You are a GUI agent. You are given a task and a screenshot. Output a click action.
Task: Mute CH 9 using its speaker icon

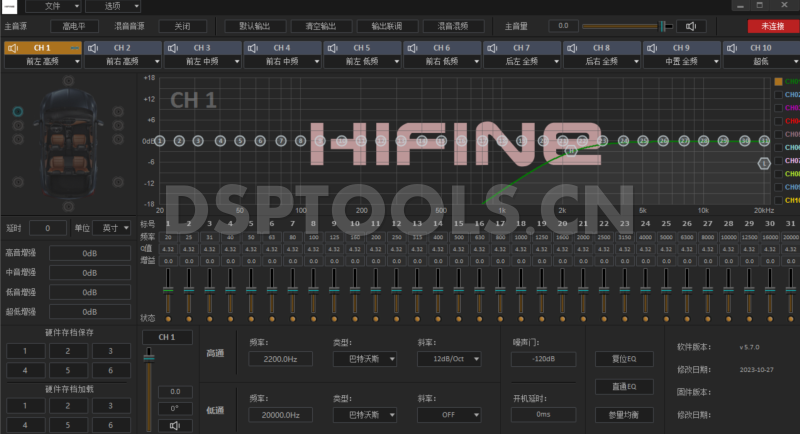[652, 48]
